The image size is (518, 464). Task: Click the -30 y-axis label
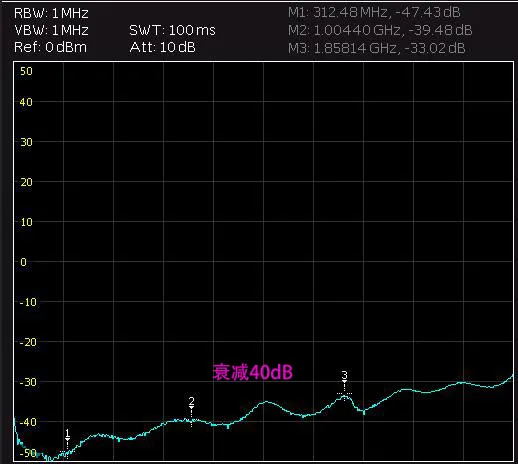pyautogui.click(x=28, y=382)
